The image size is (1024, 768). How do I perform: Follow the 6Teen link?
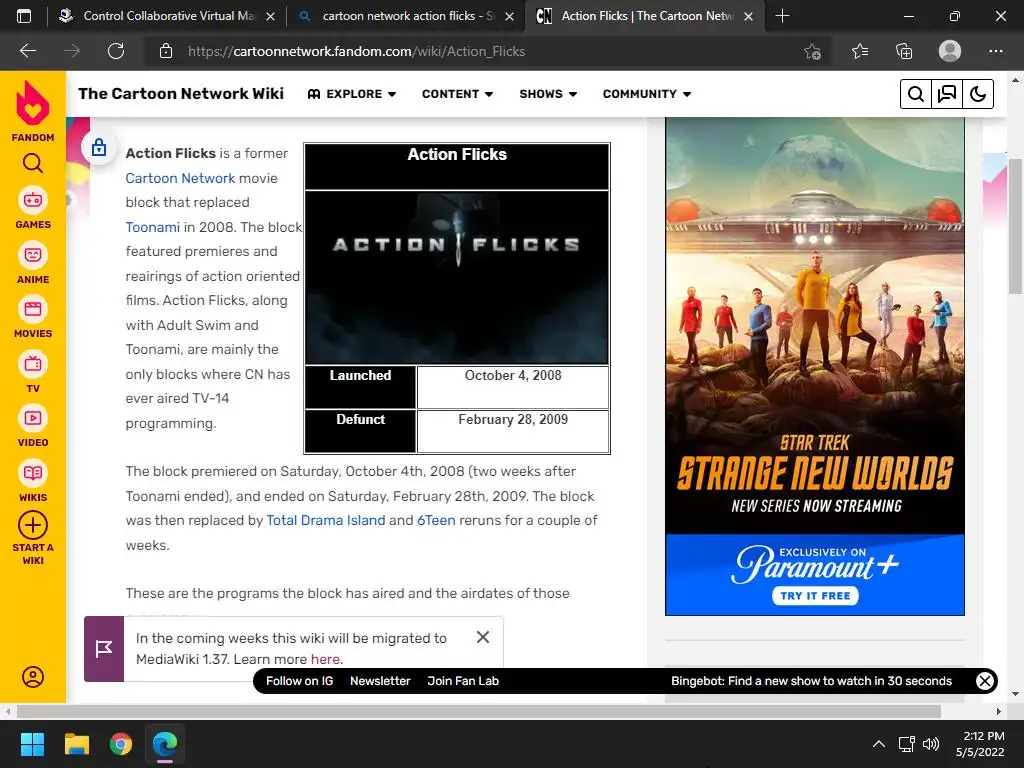point(436,520)
